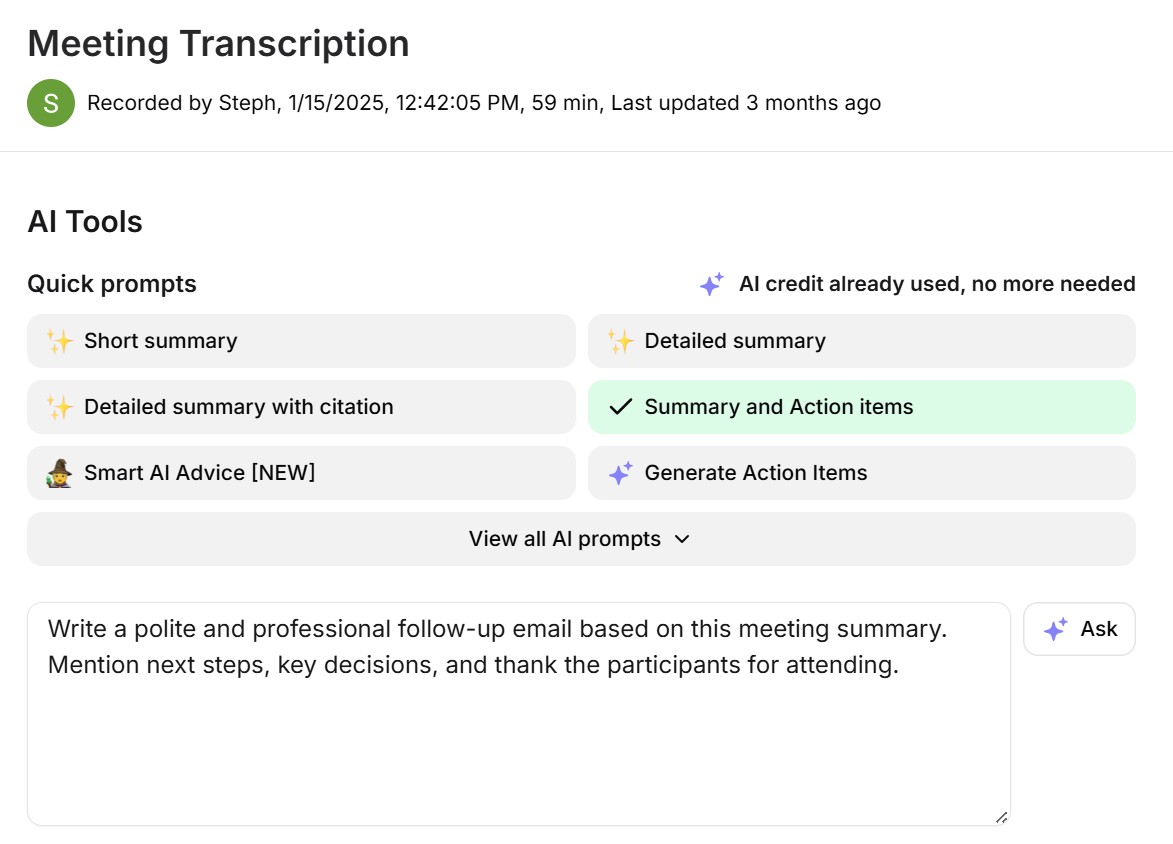
Task: Click the wizard emoji on Smart AI Advice
Action: (x=61, y=472)
